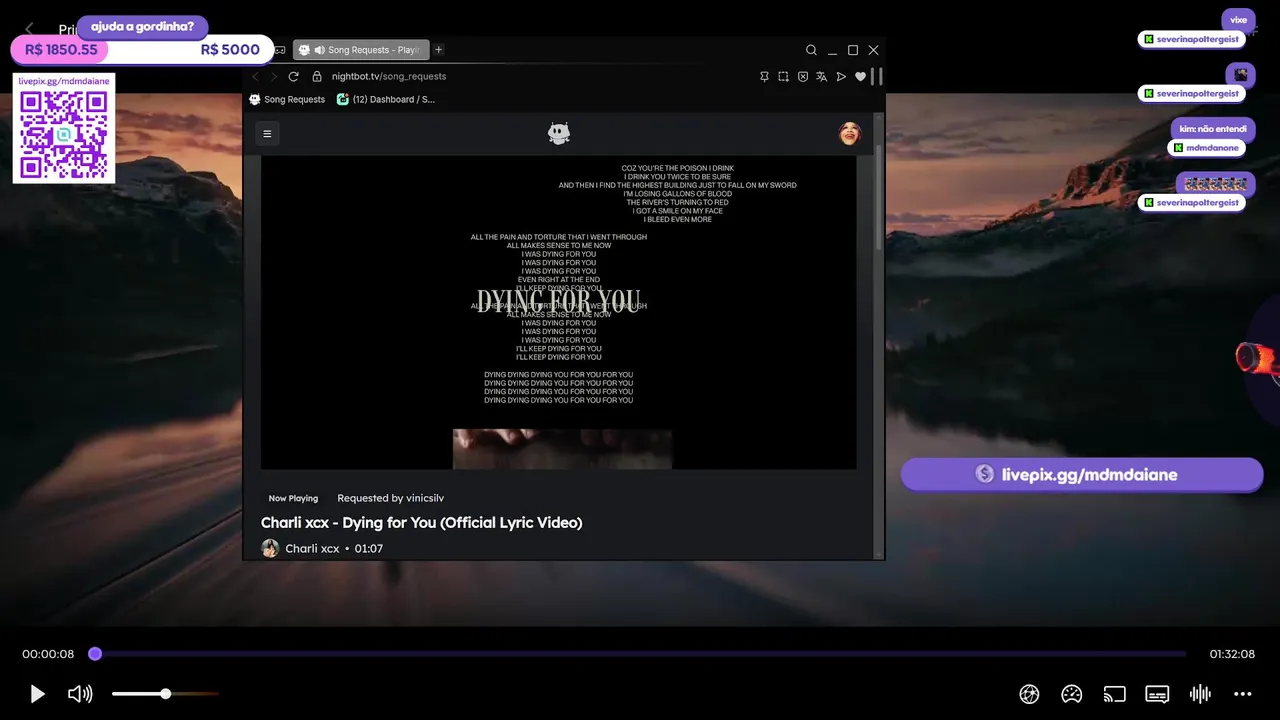Screen dimensions: 1280x720
Task: Play the video from the player bar
Action: (x=37, y=694)
